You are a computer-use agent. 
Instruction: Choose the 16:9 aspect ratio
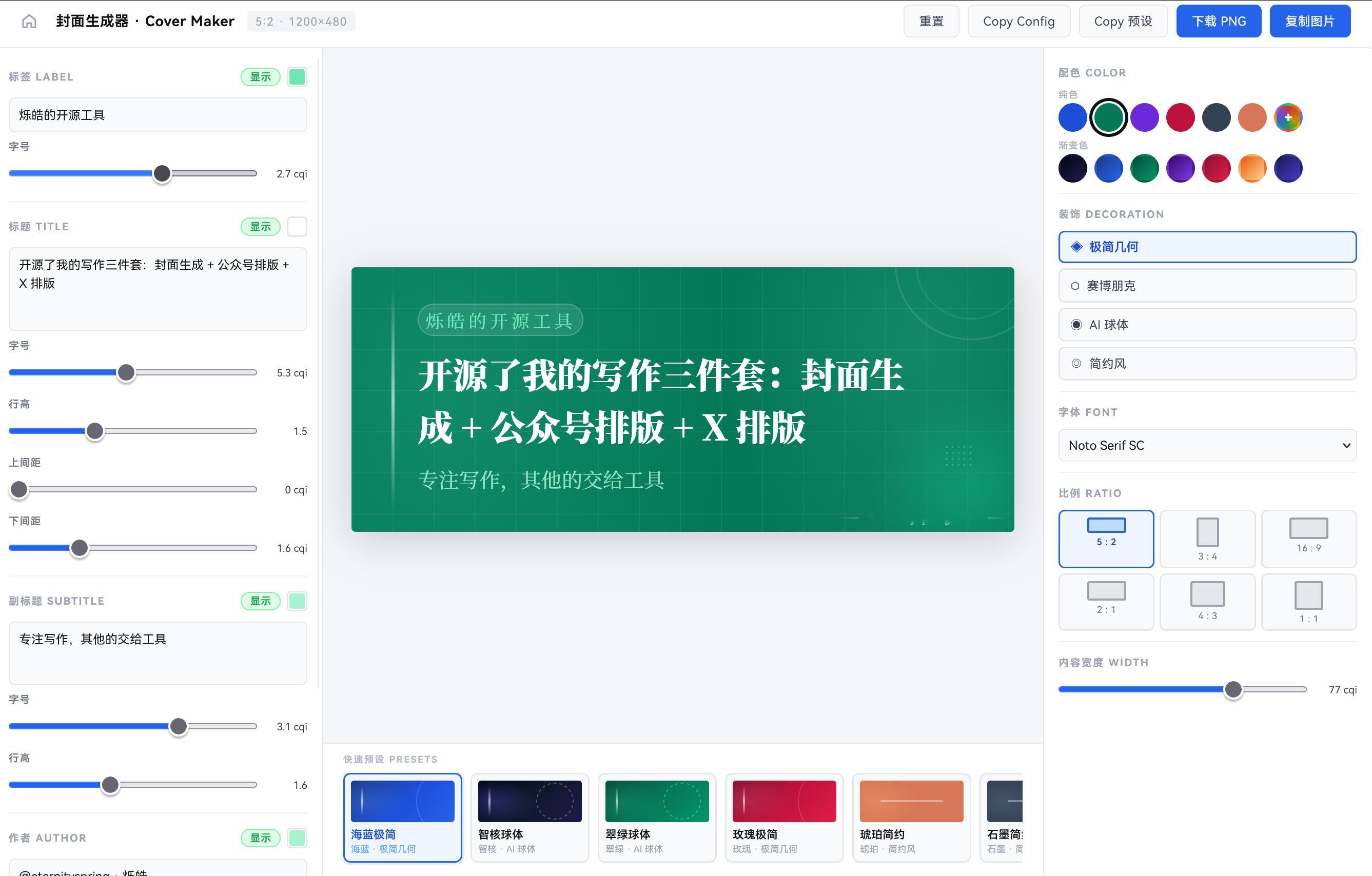point(1308,538)
